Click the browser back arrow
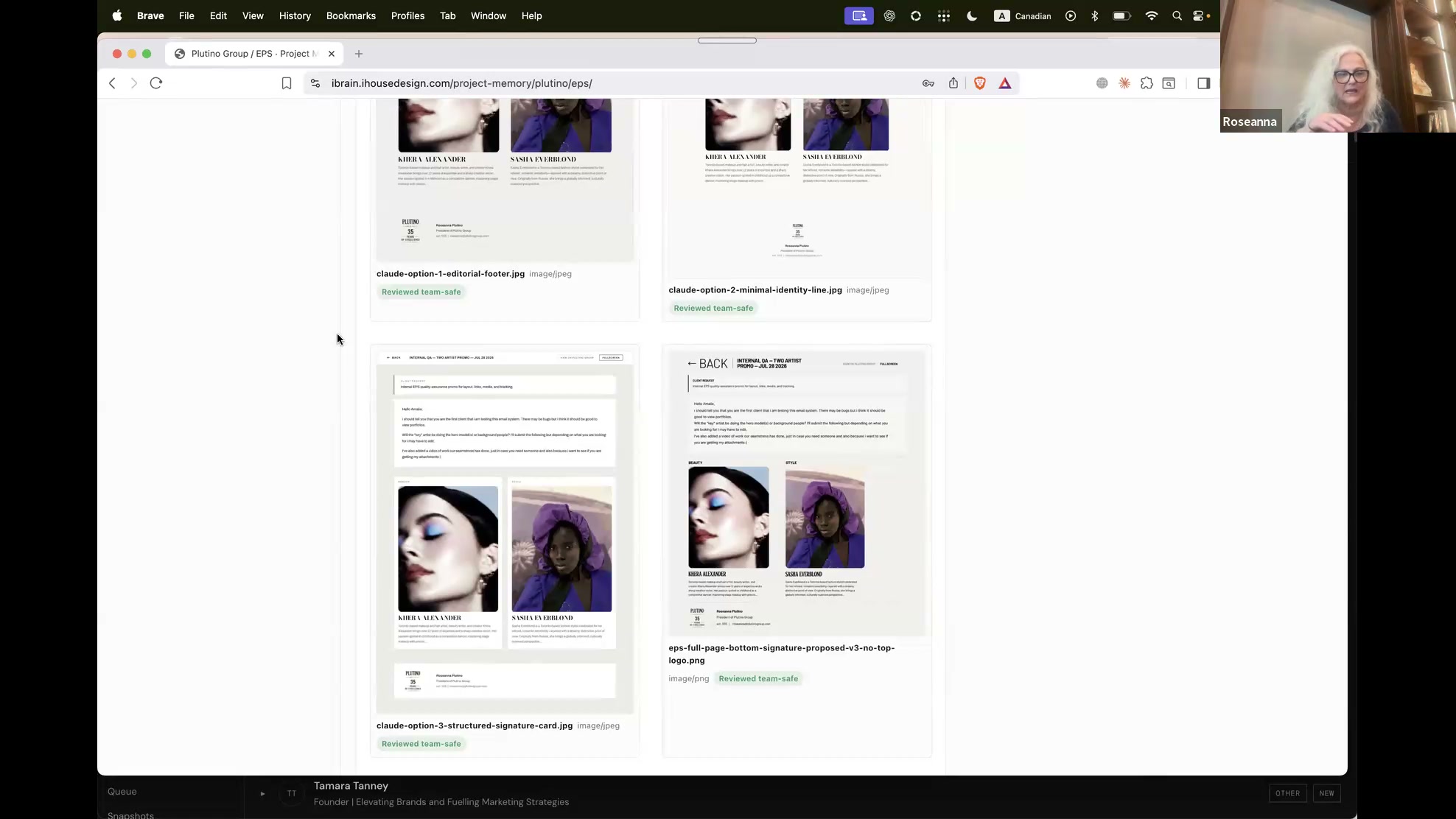Viewport: 1456px width, 819px height. [x=112, y=83]
